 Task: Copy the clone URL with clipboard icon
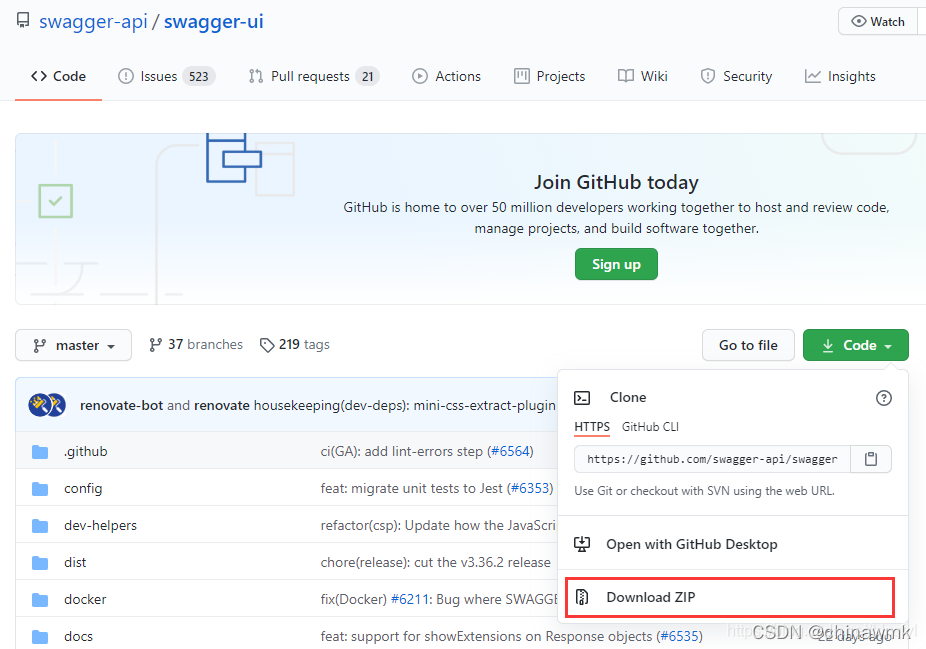pyautogui.click(x=871, y=459)
